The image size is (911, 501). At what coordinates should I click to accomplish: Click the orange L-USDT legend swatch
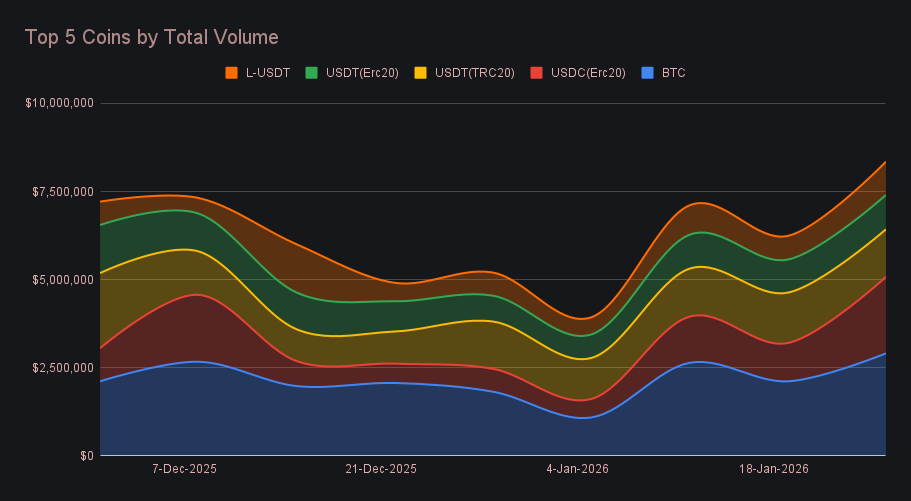click(232, 73)
